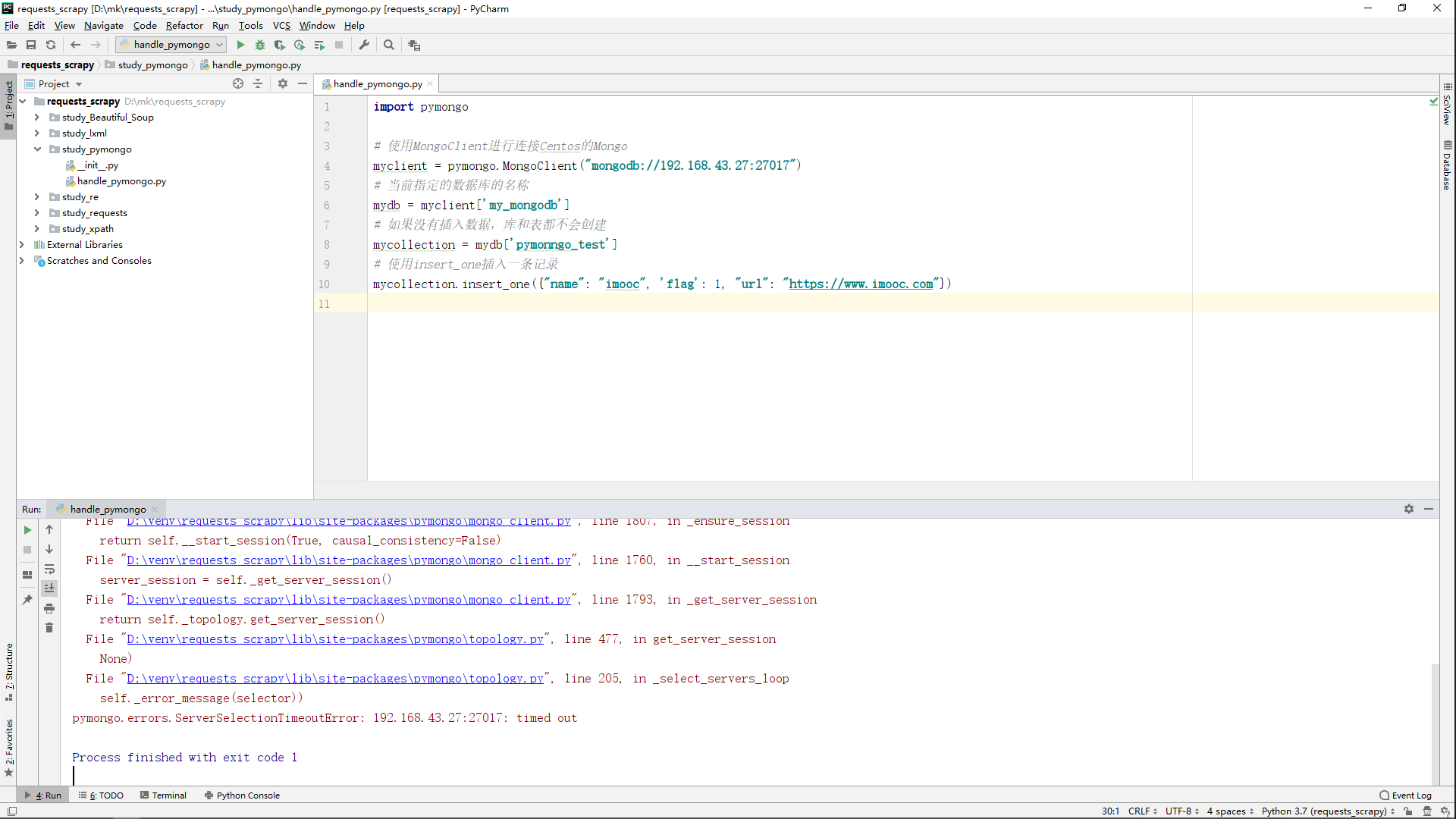
Task: Toggle scroll to end in run console
Action: [x=49, y=588]
